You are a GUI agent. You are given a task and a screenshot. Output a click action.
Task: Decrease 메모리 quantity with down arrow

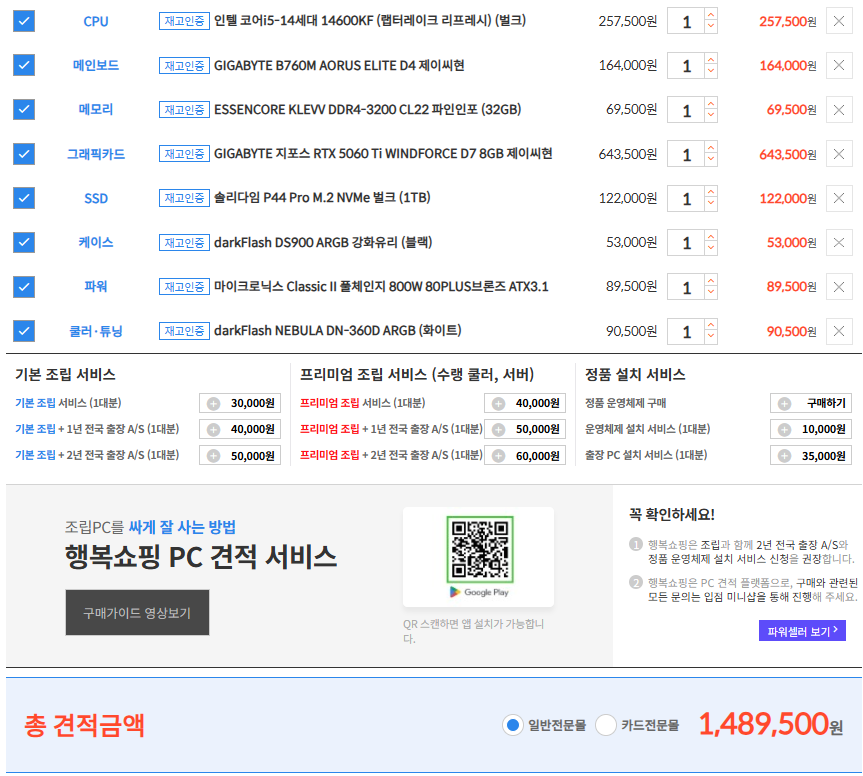[x=711, y=116]
